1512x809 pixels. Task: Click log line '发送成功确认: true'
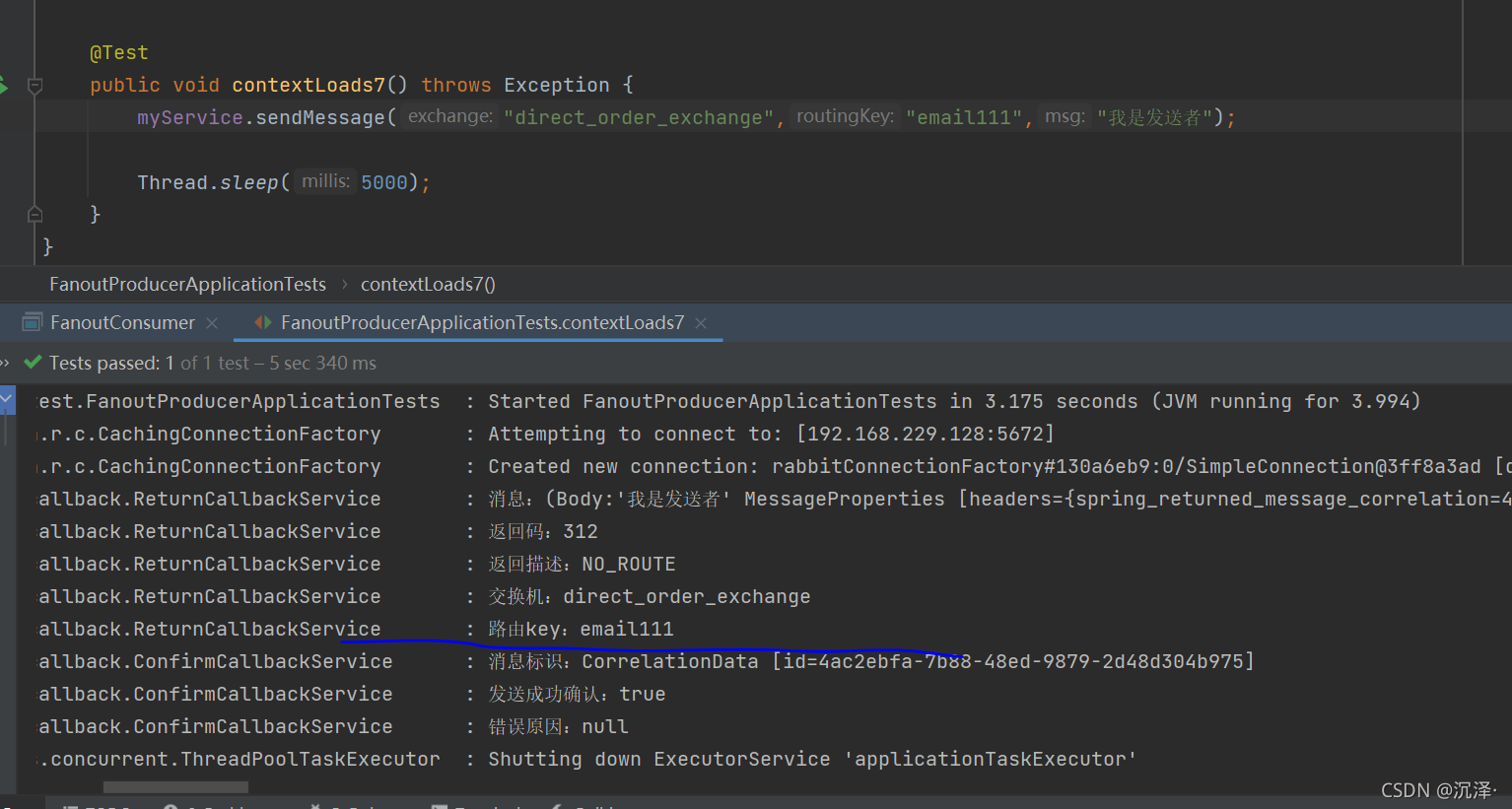577,694
